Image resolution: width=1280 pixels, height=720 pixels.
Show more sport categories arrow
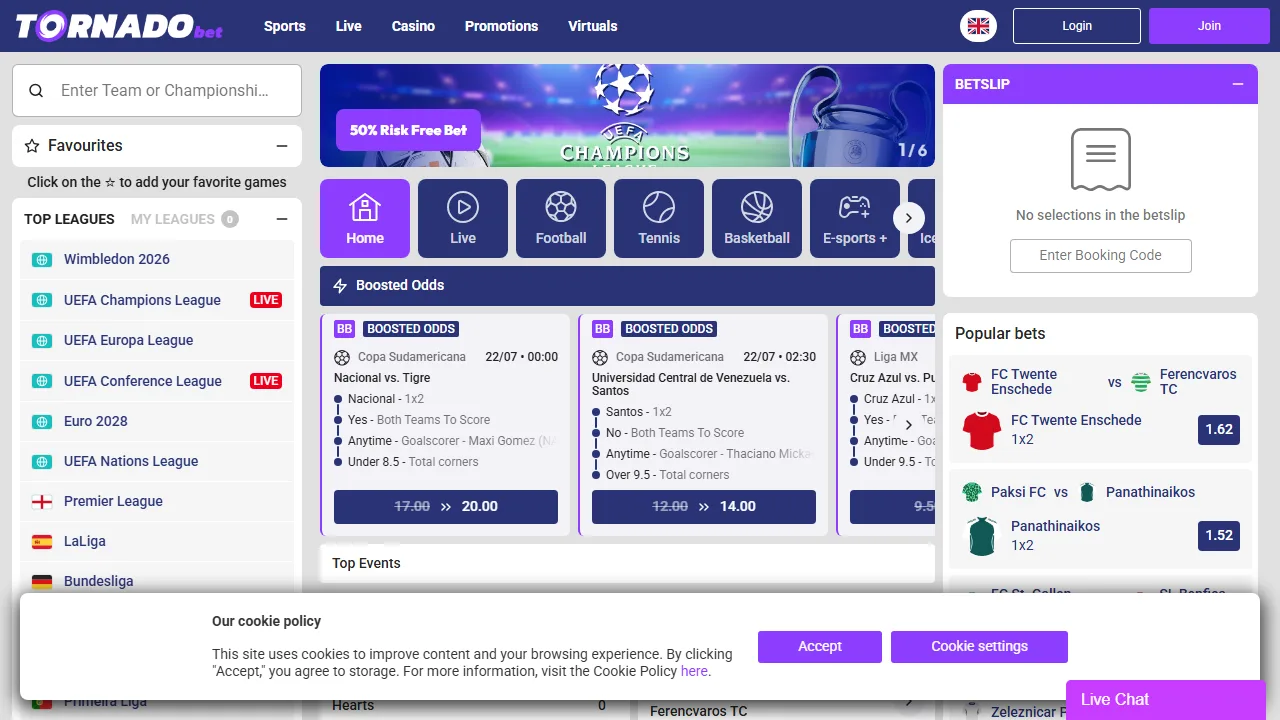point(909,217)
